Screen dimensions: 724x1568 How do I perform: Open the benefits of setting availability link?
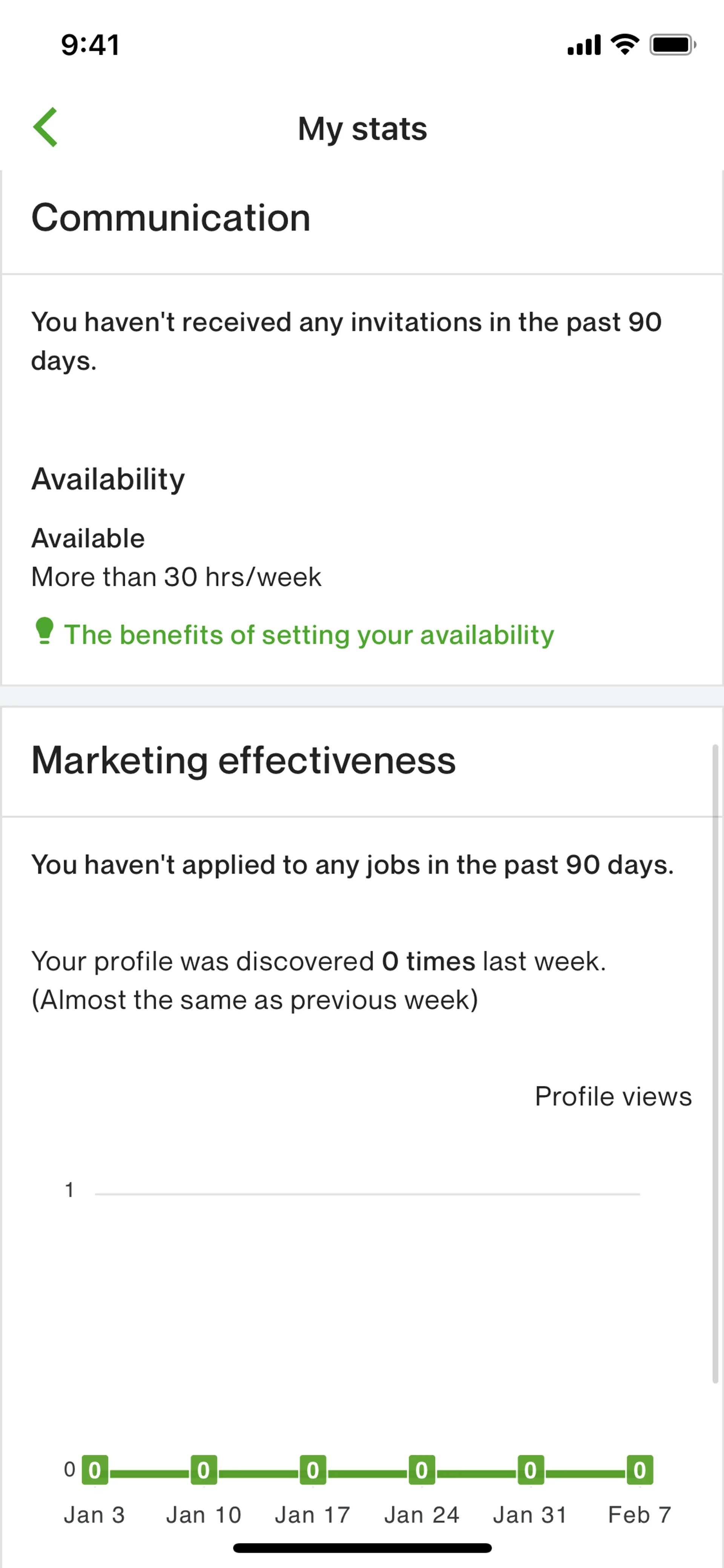309,635
